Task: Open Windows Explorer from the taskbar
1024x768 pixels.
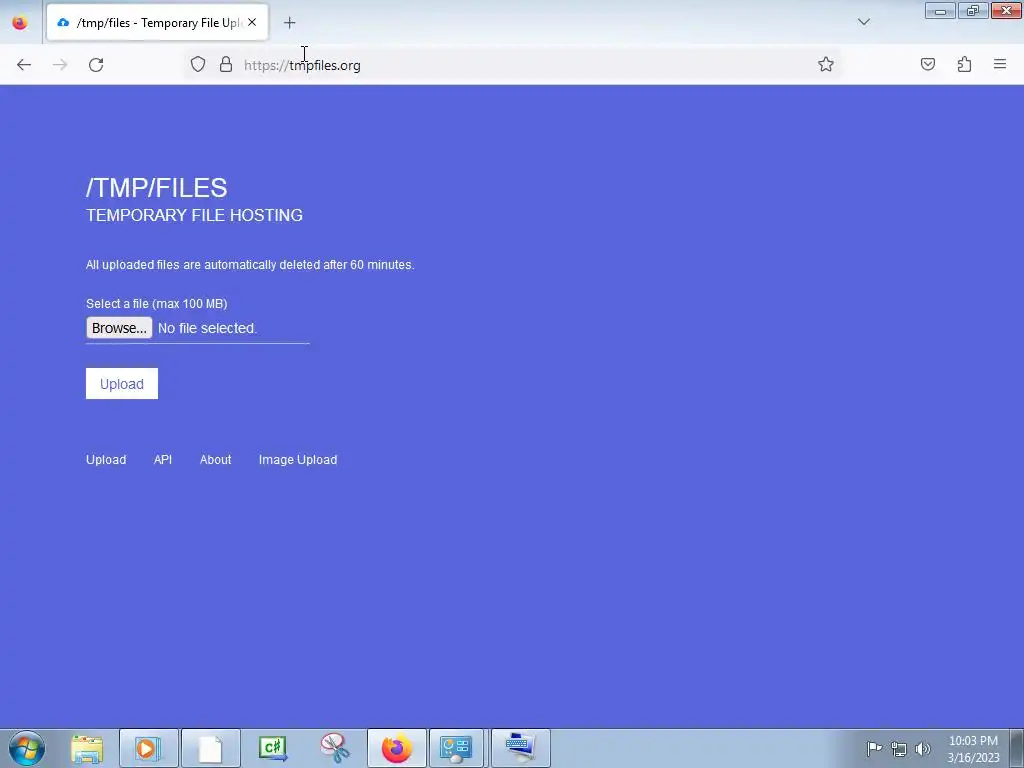Action: click(x=87, y=748)
